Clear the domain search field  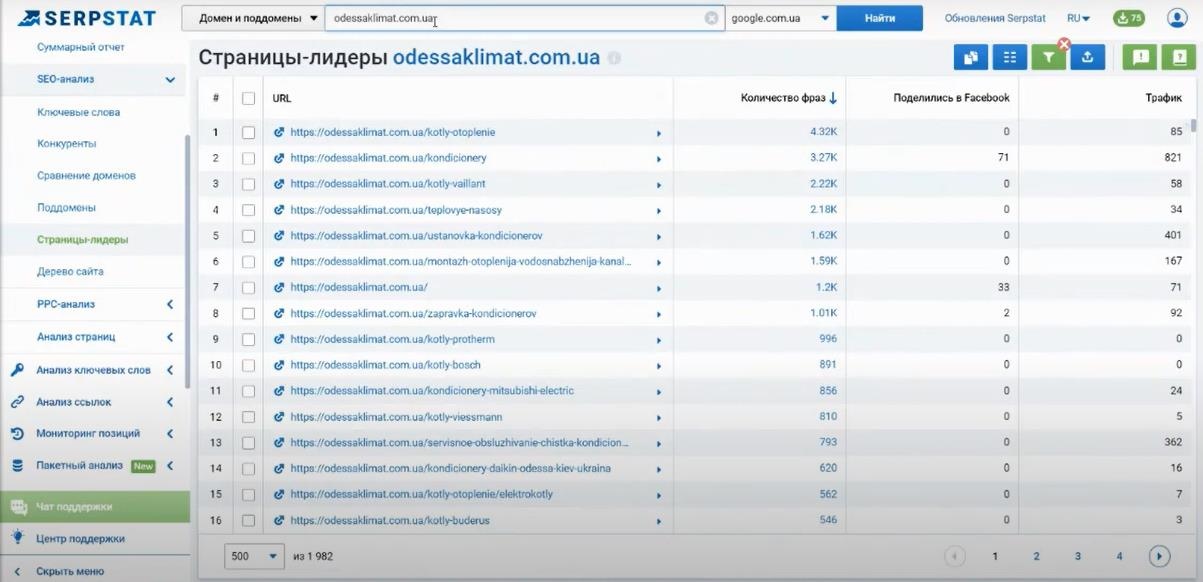click(711, 18)
